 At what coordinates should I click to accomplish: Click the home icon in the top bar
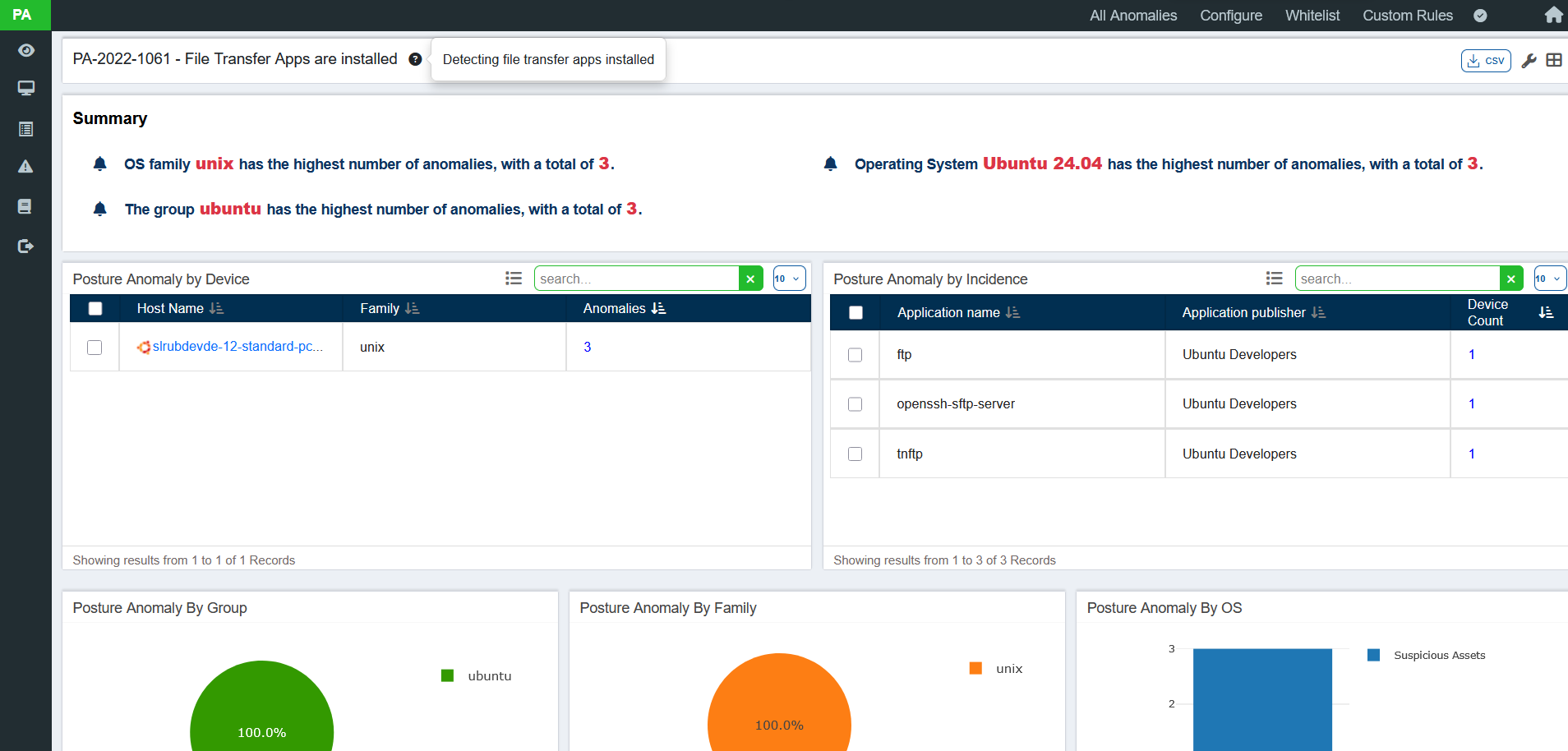point(1554,15)
